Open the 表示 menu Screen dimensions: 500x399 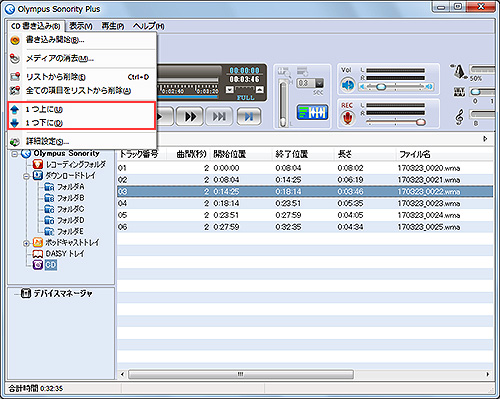(80, 26)
